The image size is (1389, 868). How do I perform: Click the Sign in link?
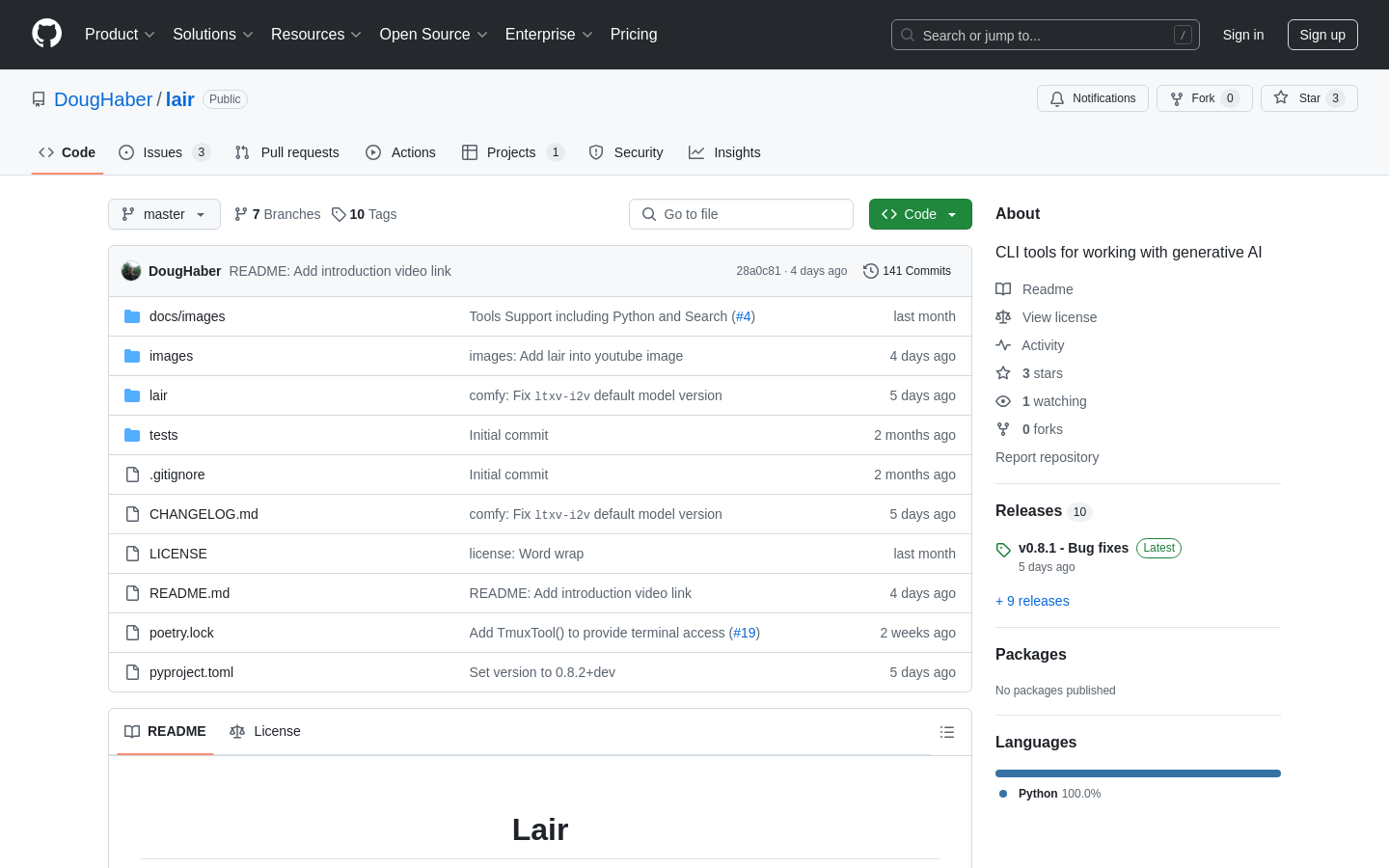1243,35
